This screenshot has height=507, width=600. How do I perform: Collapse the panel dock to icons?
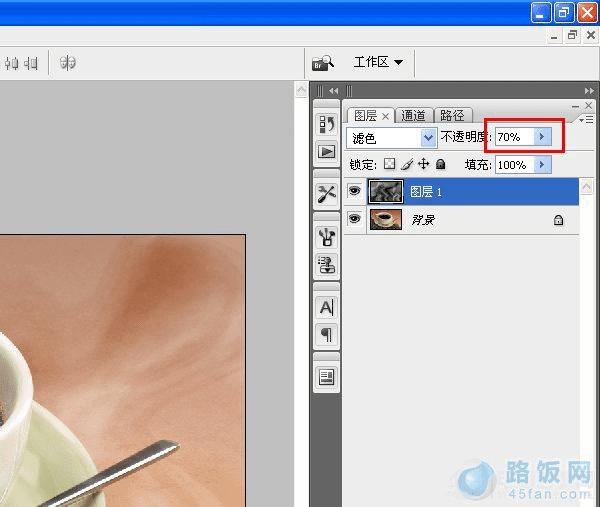coord(589,91)
